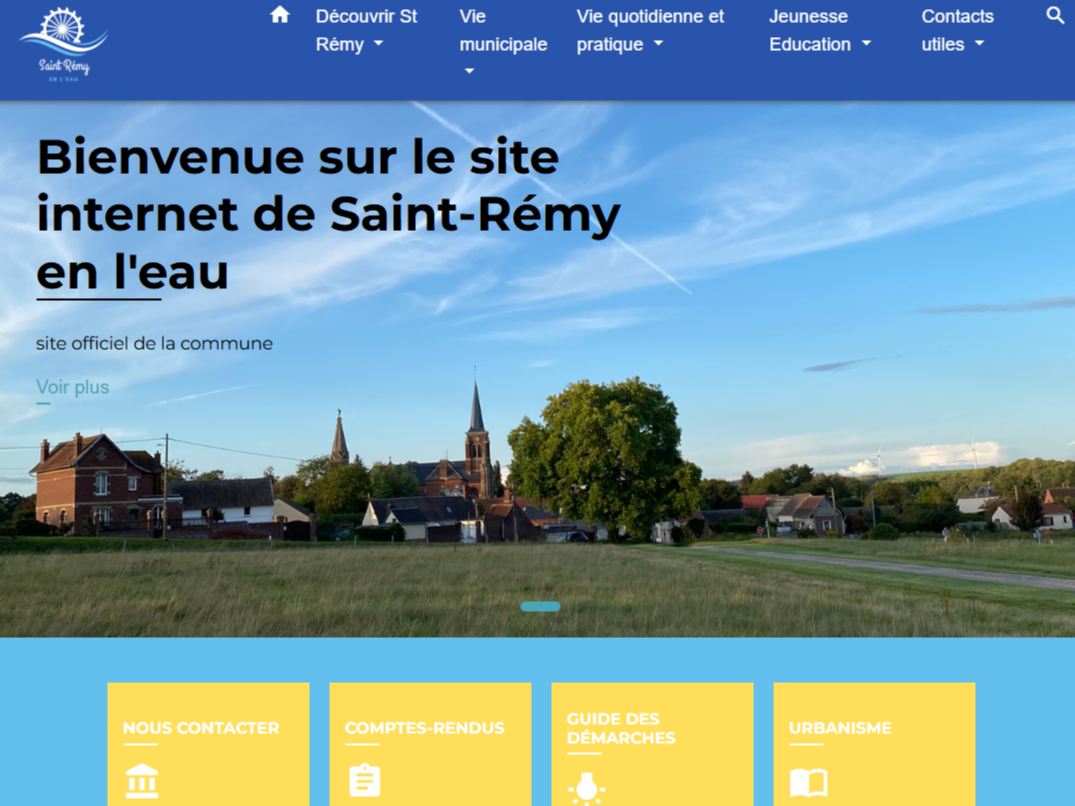Viewport: 1075px width, 806px height.
Task: Open the Jeunesse Education menu
Action: click(819, 30)
